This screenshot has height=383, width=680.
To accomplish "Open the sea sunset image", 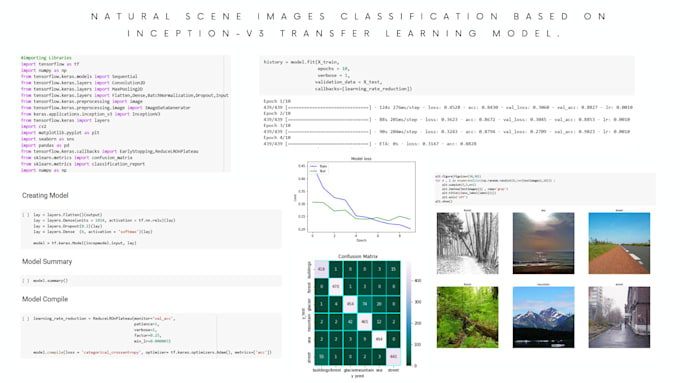I will pyautogui.click(x=543, y=243).
